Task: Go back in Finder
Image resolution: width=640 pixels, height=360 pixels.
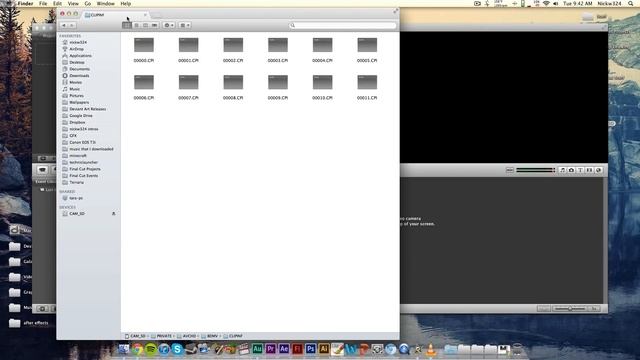Action: pyautogui.click(x=64, y=25)
